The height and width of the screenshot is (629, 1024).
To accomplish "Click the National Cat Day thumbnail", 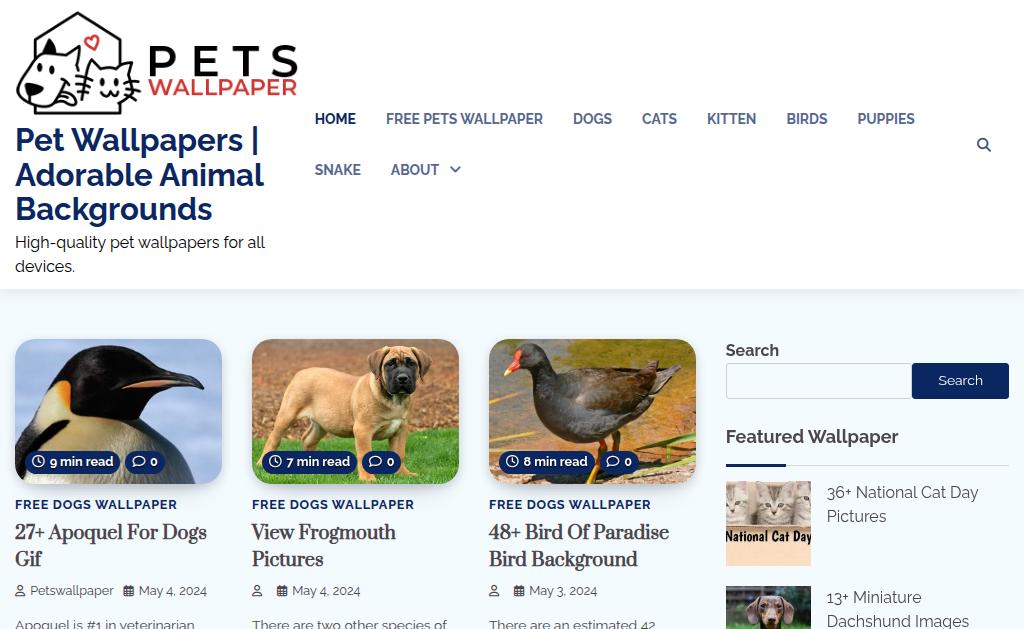I will 768,523.
